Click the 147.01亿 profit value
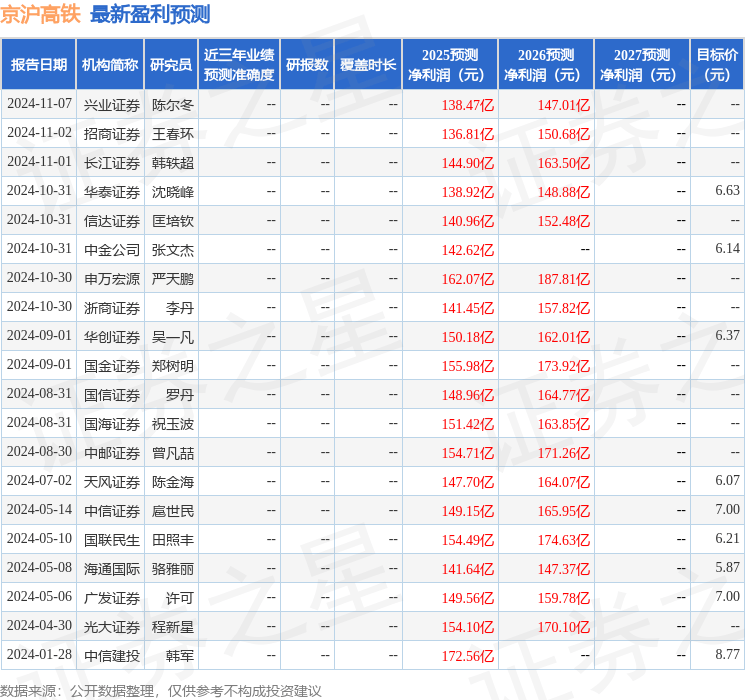Image resolution: width=745 pixels, height=700 pixels. 564,105
